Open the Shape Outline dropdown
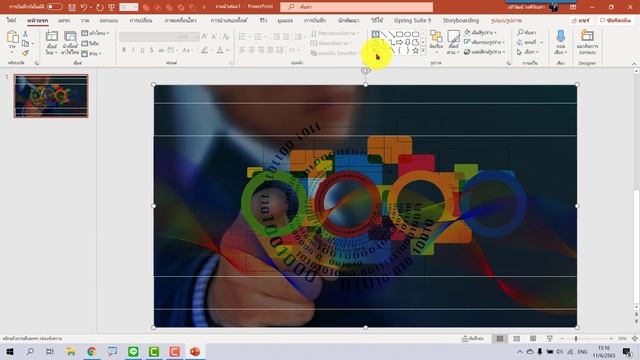Image resolution: width=640 pixels, height=360 pixels. [x=484, y=42]
